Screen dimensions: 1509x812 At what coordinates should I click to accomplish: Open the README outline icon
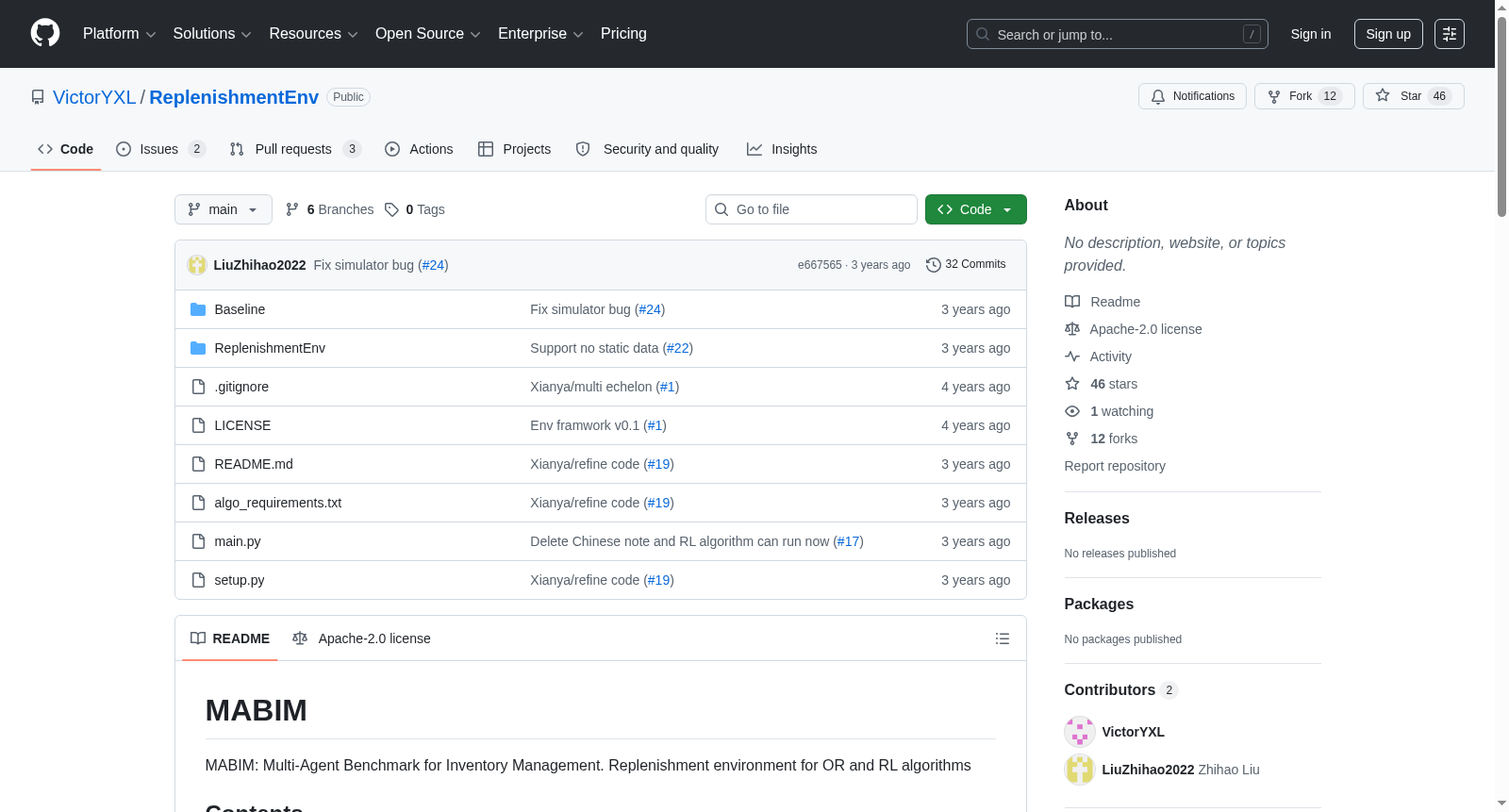click(1003, 638)
